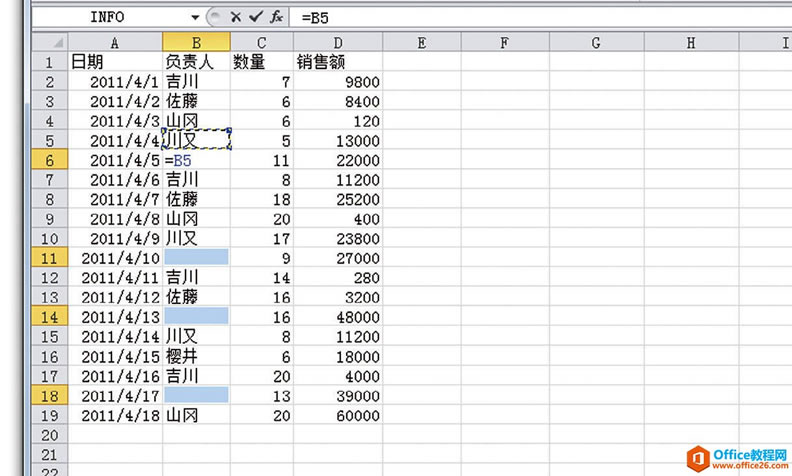Select row 6 header
Screen dimensions: 792x476
tap(50, 160)
